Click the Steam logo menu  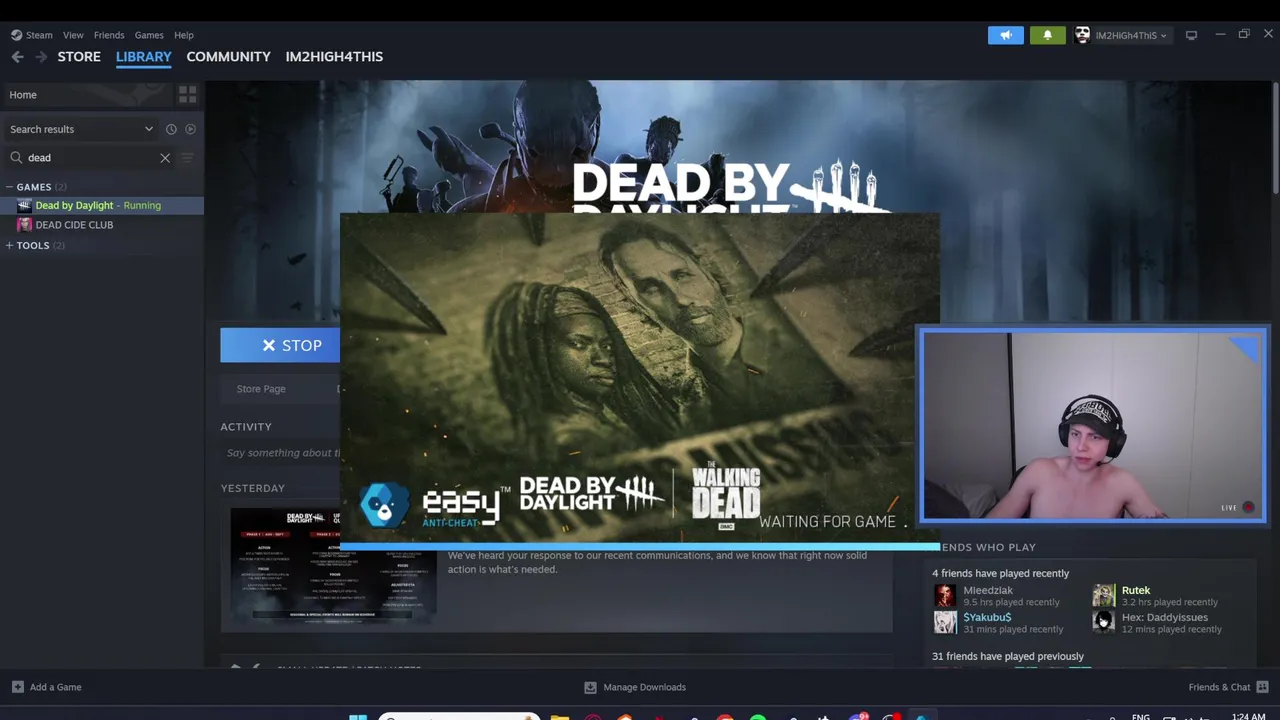(x=31, y=35)
